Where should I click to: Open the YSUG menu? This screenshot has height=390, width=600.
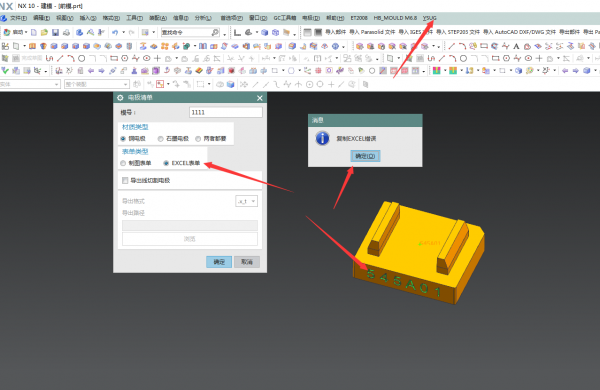(x=429, y=18)
